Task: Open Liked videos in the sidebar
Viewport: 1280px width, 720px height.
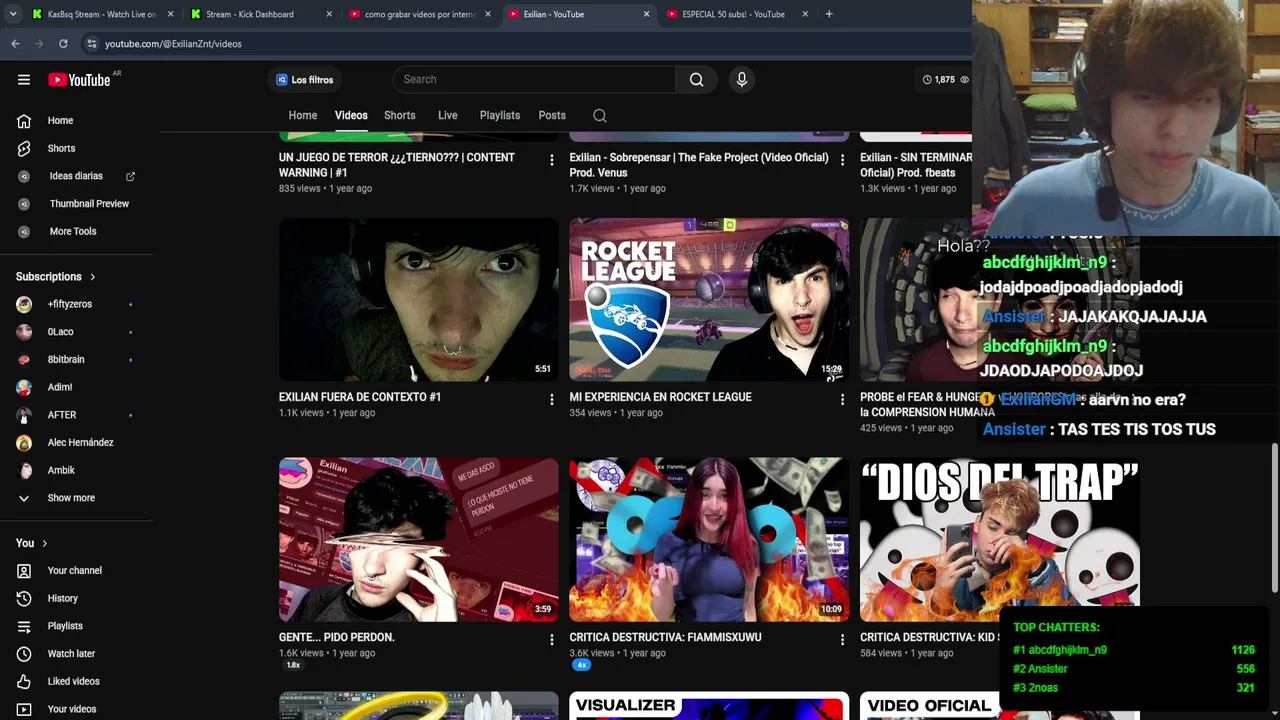Action: [x=75, y=681]
